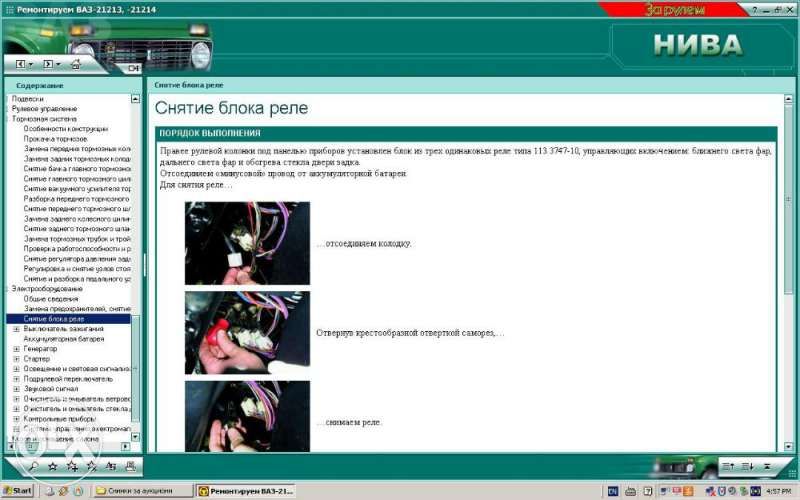Open the help question mark in title bar
Image resolution: width=800 pixels, height=500 pixels.
pos(755,10)
